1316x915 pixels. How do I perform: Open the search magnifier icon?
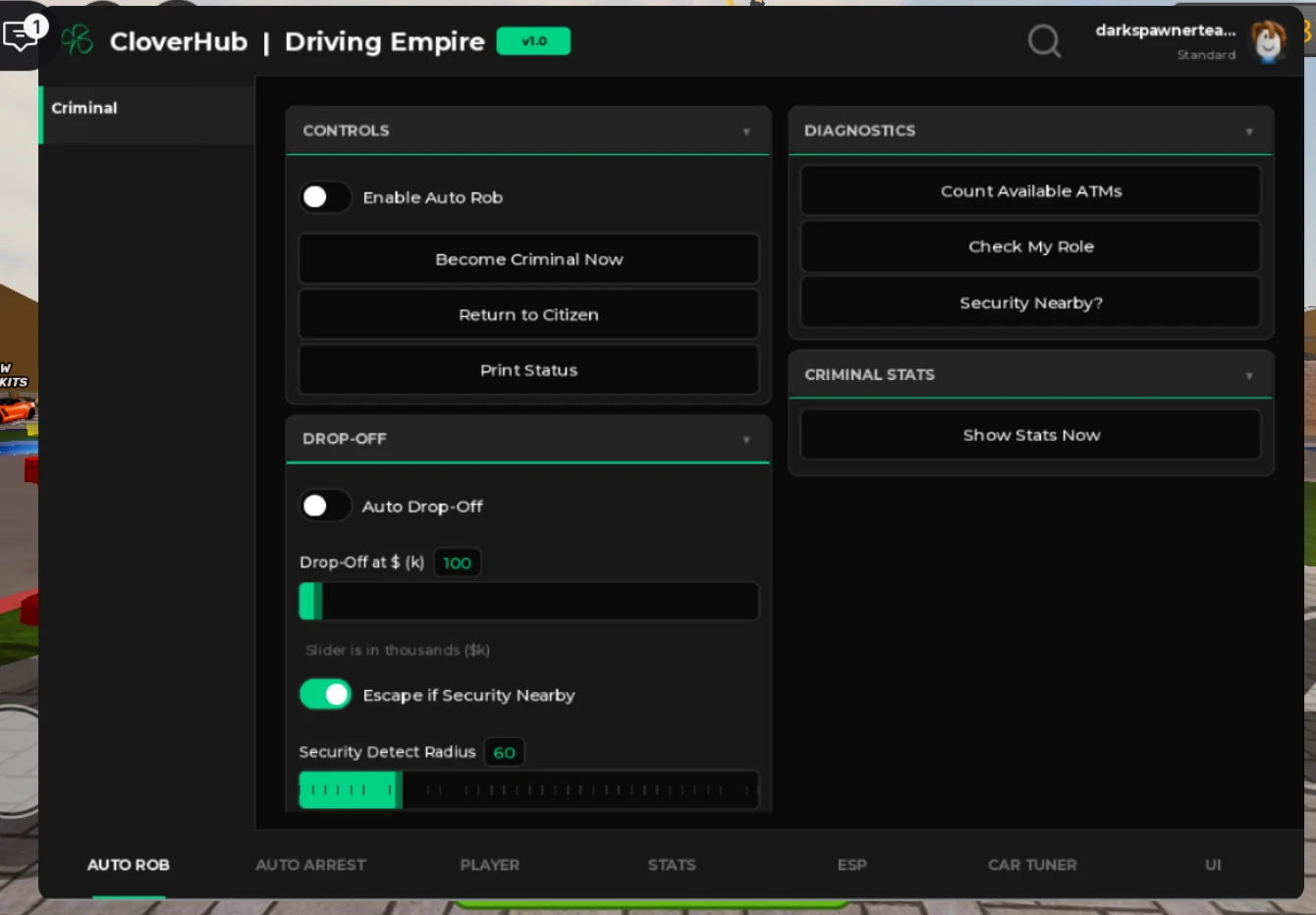(1044, 41)
